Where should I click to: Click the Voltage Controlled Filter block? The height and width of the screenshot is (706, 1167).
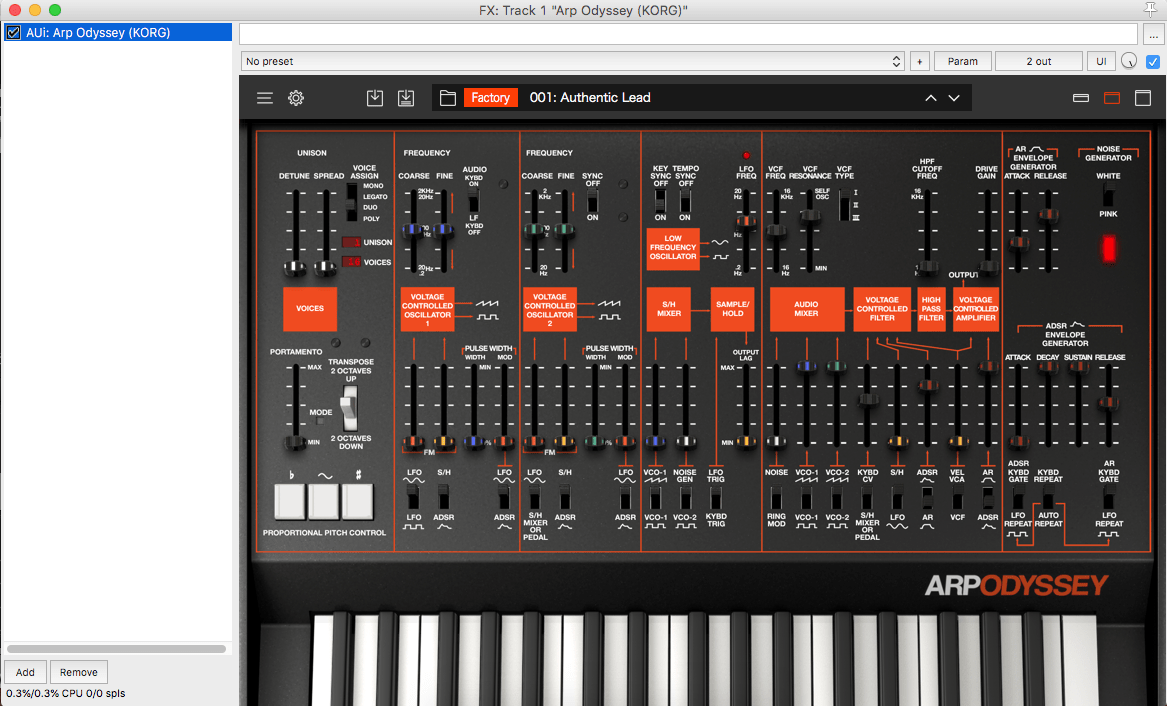(882, 309)
